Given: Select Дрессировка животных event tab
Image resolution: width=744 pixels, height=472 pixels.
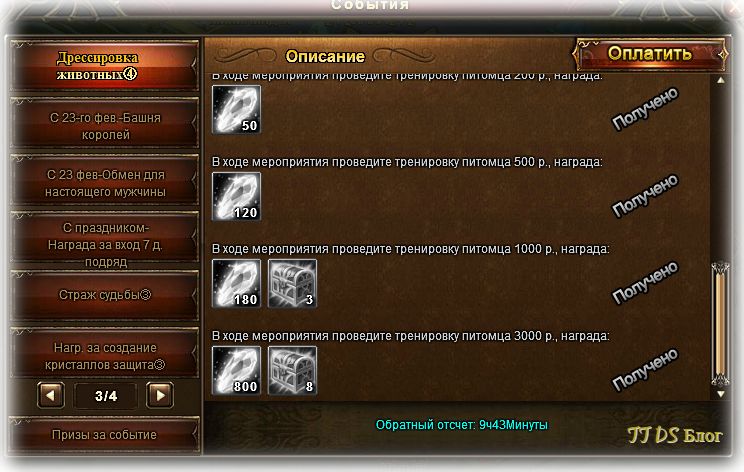Looking at the screenshot, I should coord(104,66).
